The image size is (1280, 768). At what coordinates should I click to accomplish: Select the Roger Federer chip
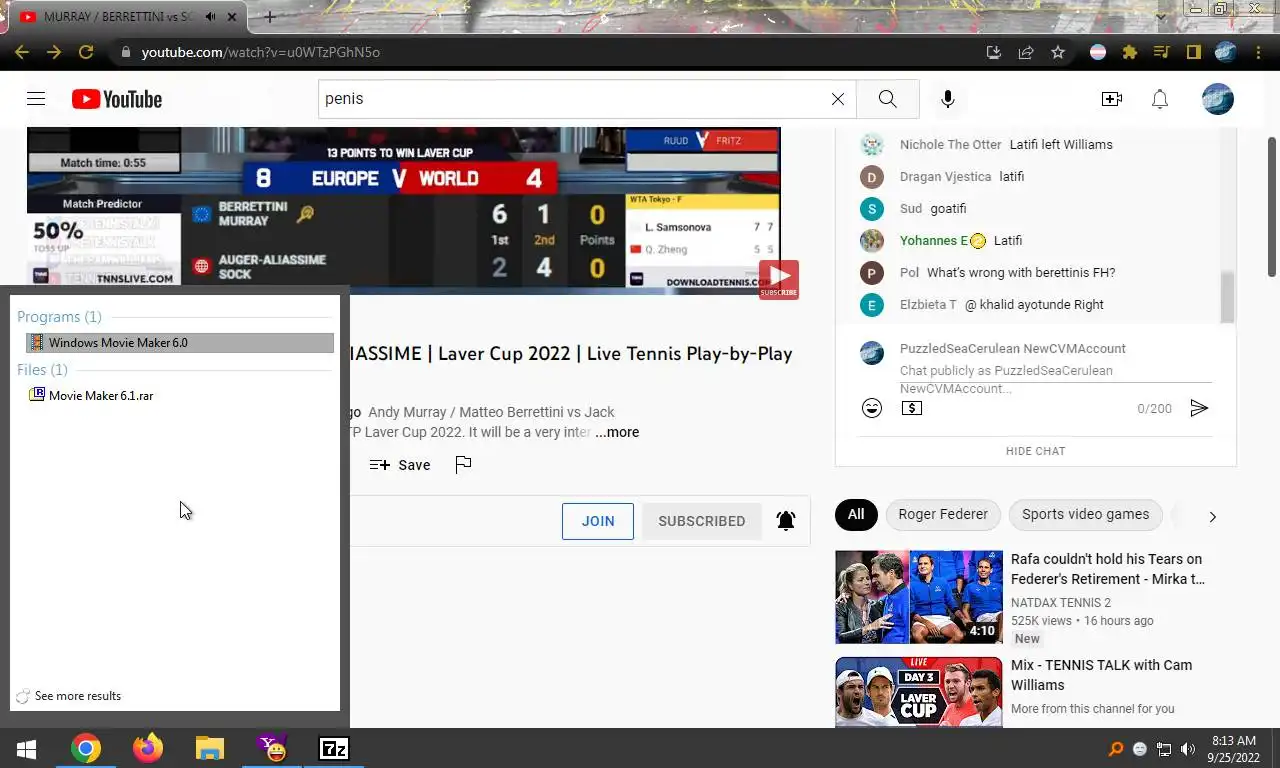click(943, 514)
